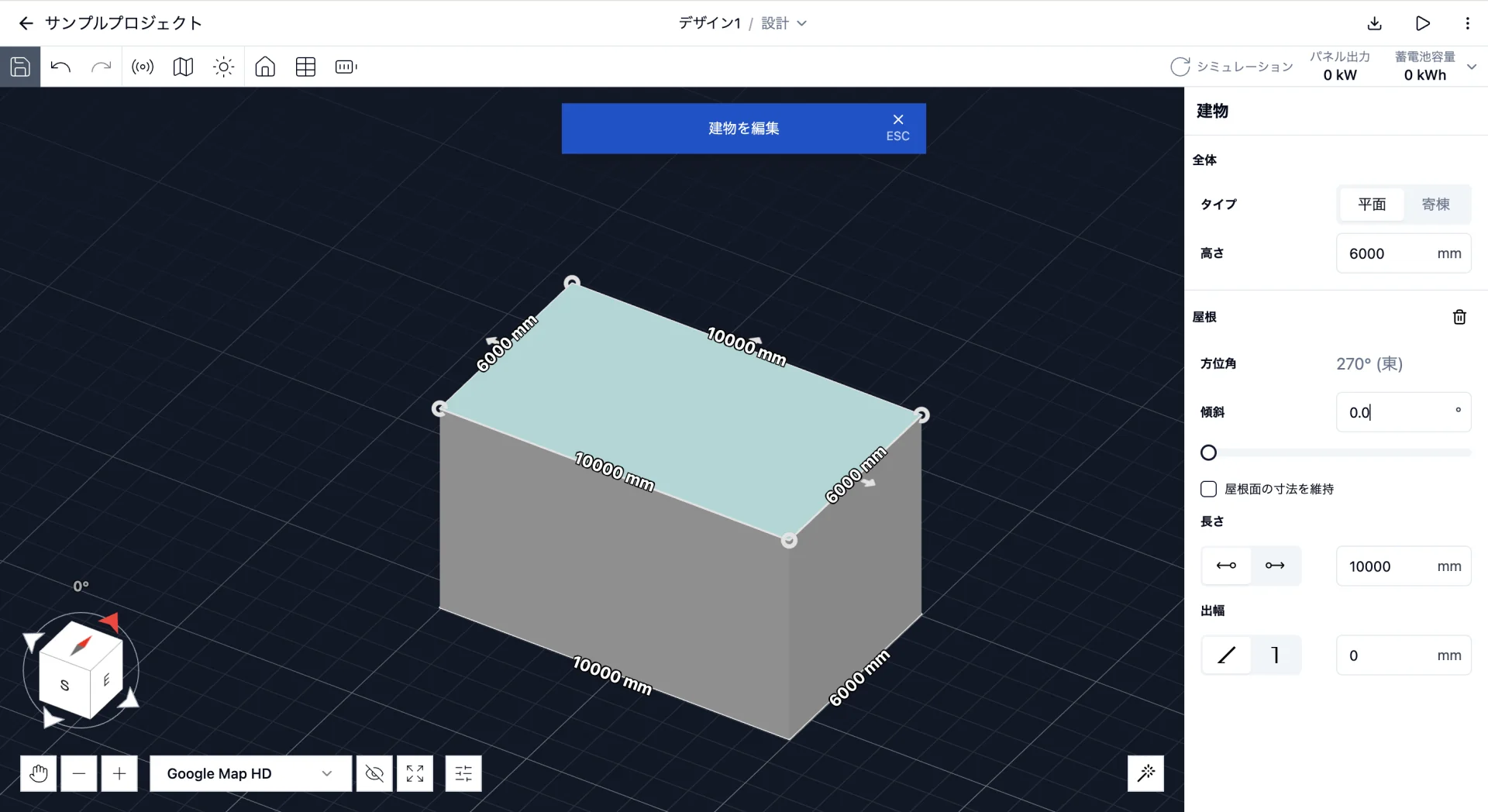Undo the last action
The height and width of the screenshot is (812, 1488).
click(x=60, y=67)
